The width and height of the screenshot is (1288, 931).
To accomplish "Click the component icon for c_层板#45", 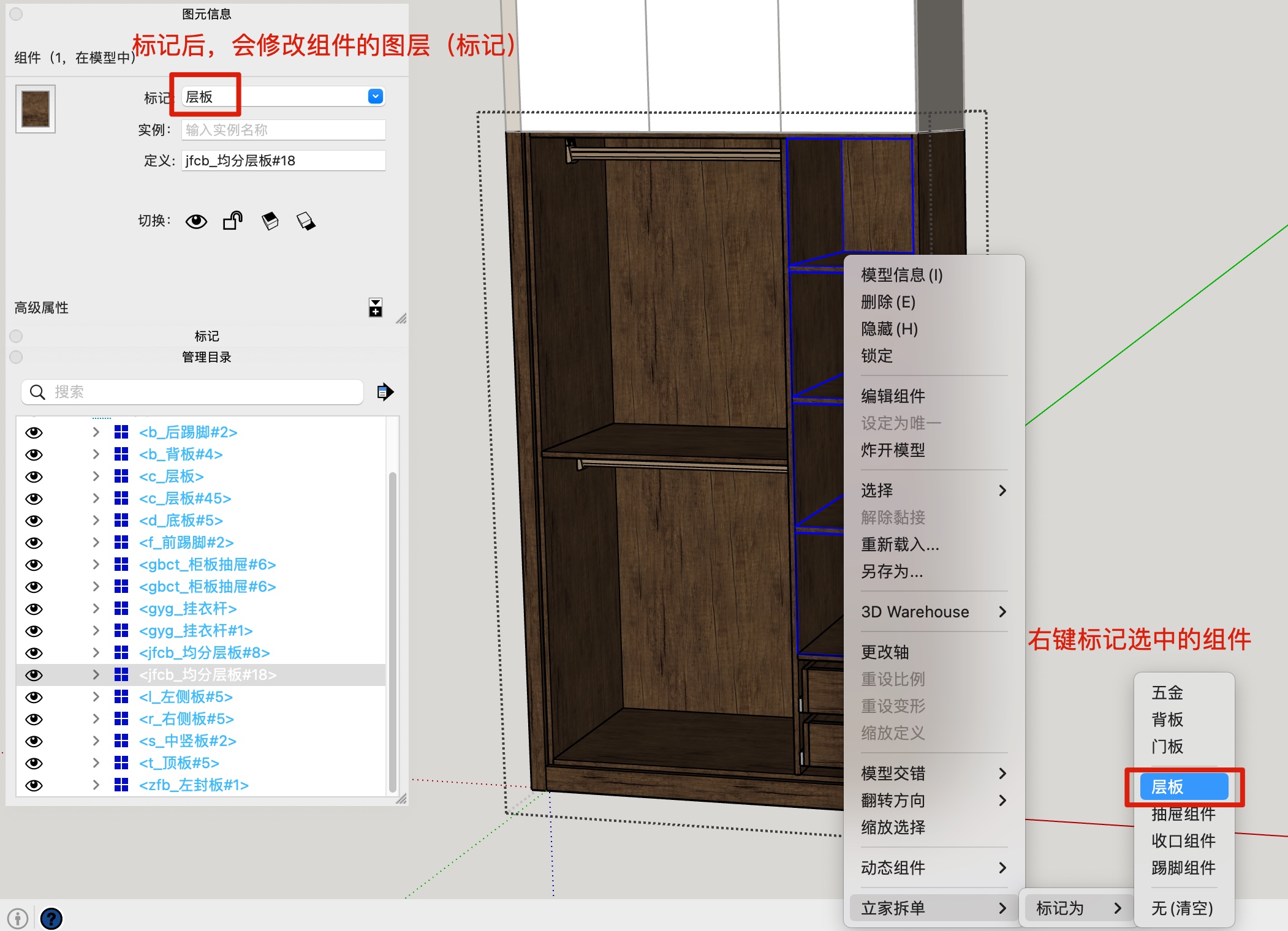I will click(x=121, y=499).
